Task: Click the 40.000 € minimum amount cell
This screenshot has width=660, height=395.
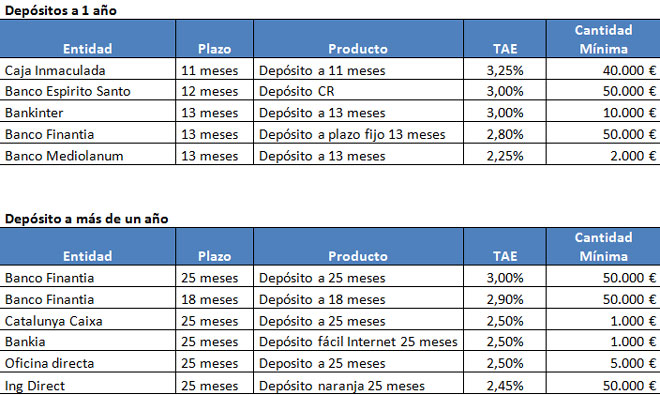Action: click(x=603, y=69)
